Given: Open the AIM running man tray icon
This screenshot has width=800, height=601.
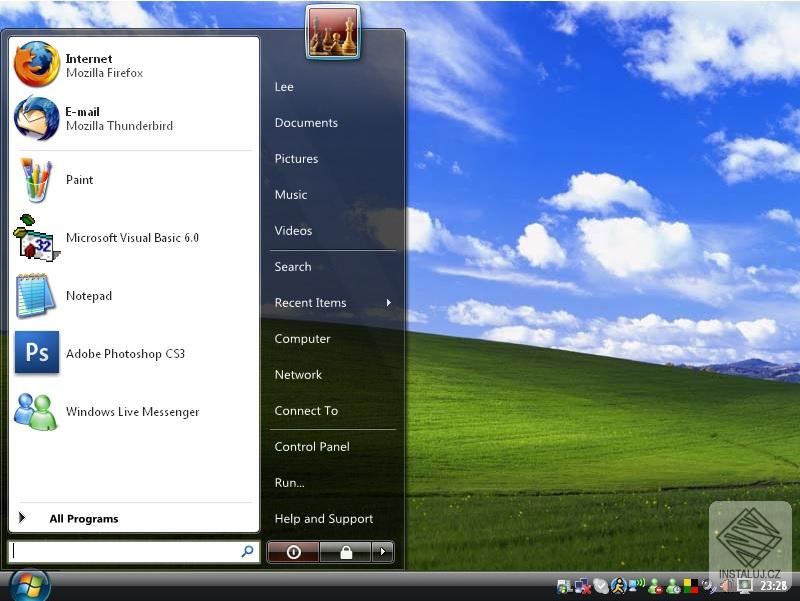Looking at the screenshot, I should [x=619, y=586].
